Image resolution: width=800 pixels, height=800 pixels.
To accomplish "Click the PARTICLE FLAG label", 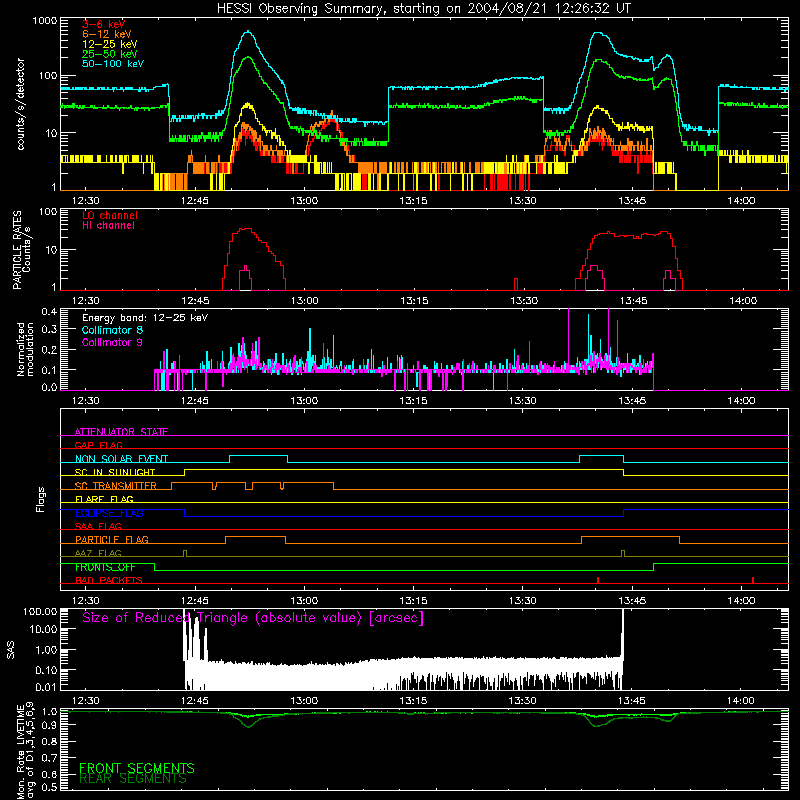I will [112, 540].
